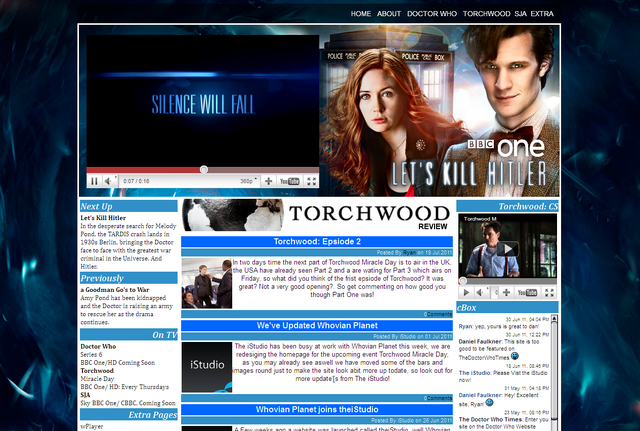
Task: Open the DOCTOR WHO navigation link
Action: pos(432,14)
